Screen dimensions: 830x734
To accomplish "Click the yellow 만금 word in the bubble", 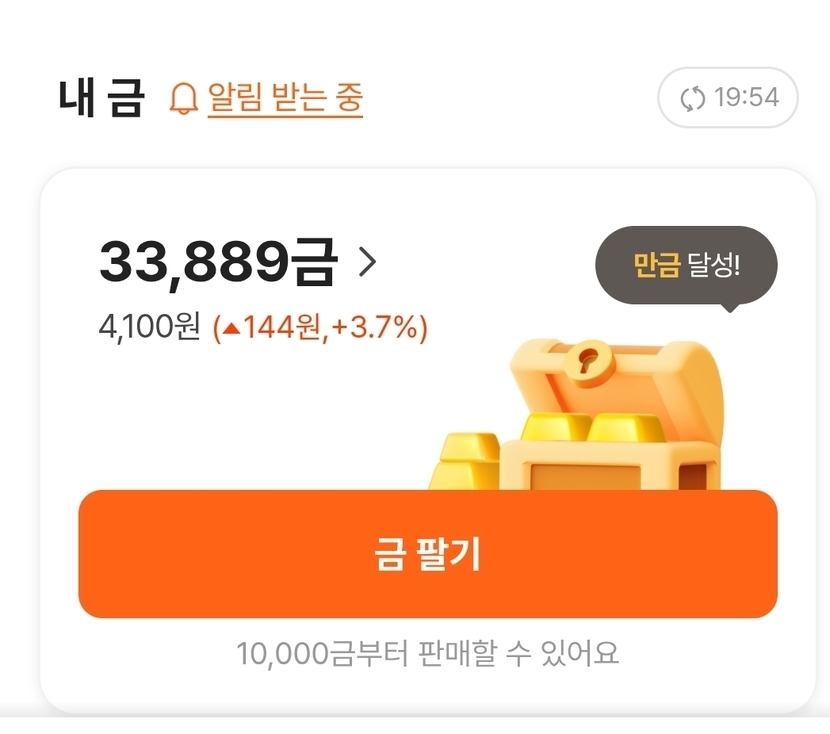I will (657, 265).
